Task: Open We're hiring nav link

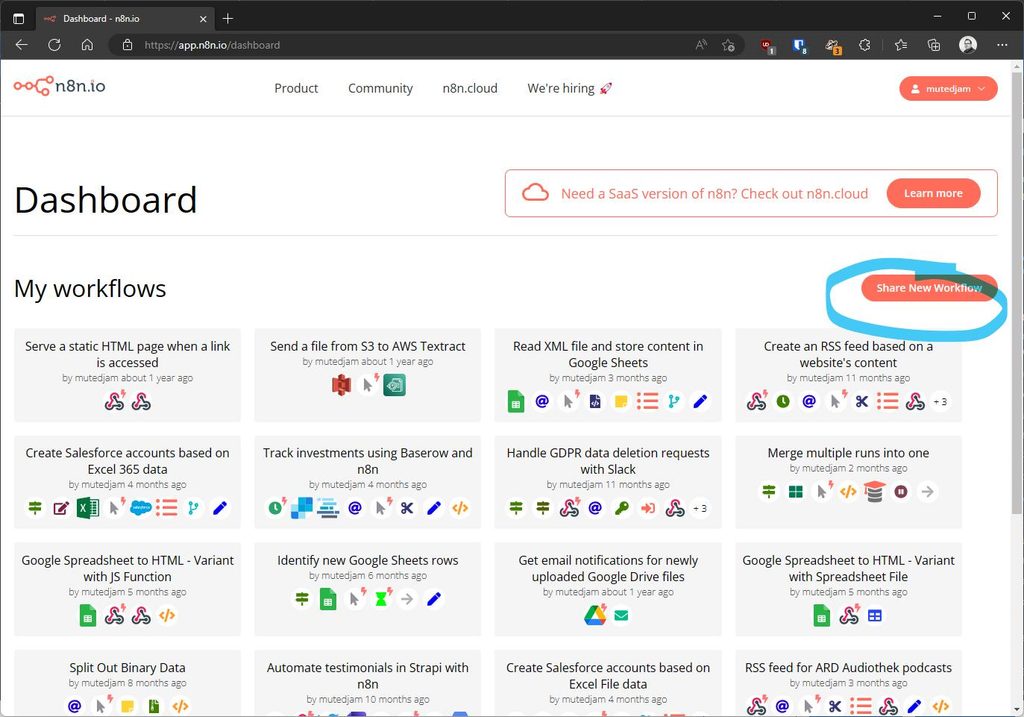Action: click(x=569, y=88)
